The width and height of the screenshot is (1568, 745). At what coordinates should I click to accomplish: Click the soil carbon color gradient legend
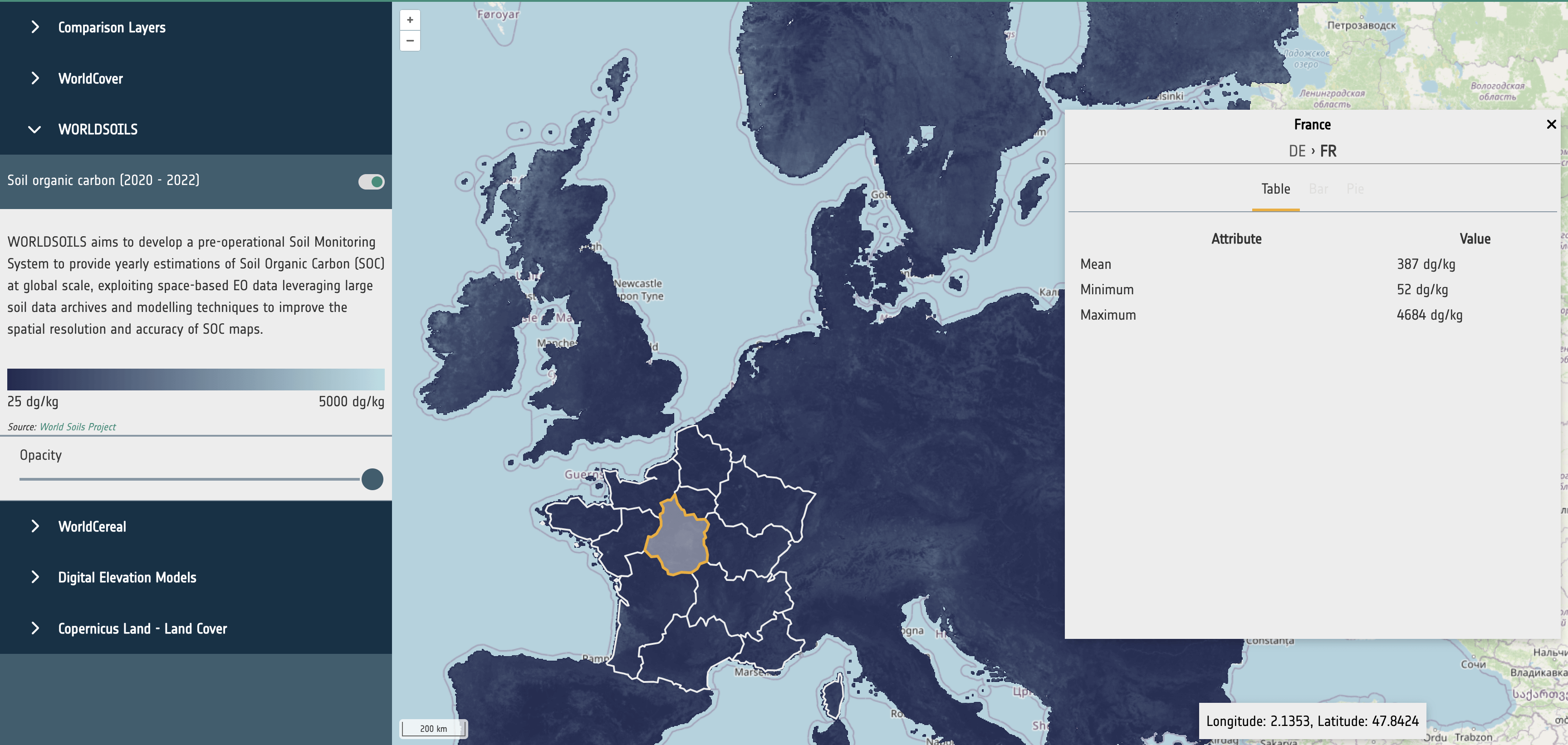click(196, 379)
